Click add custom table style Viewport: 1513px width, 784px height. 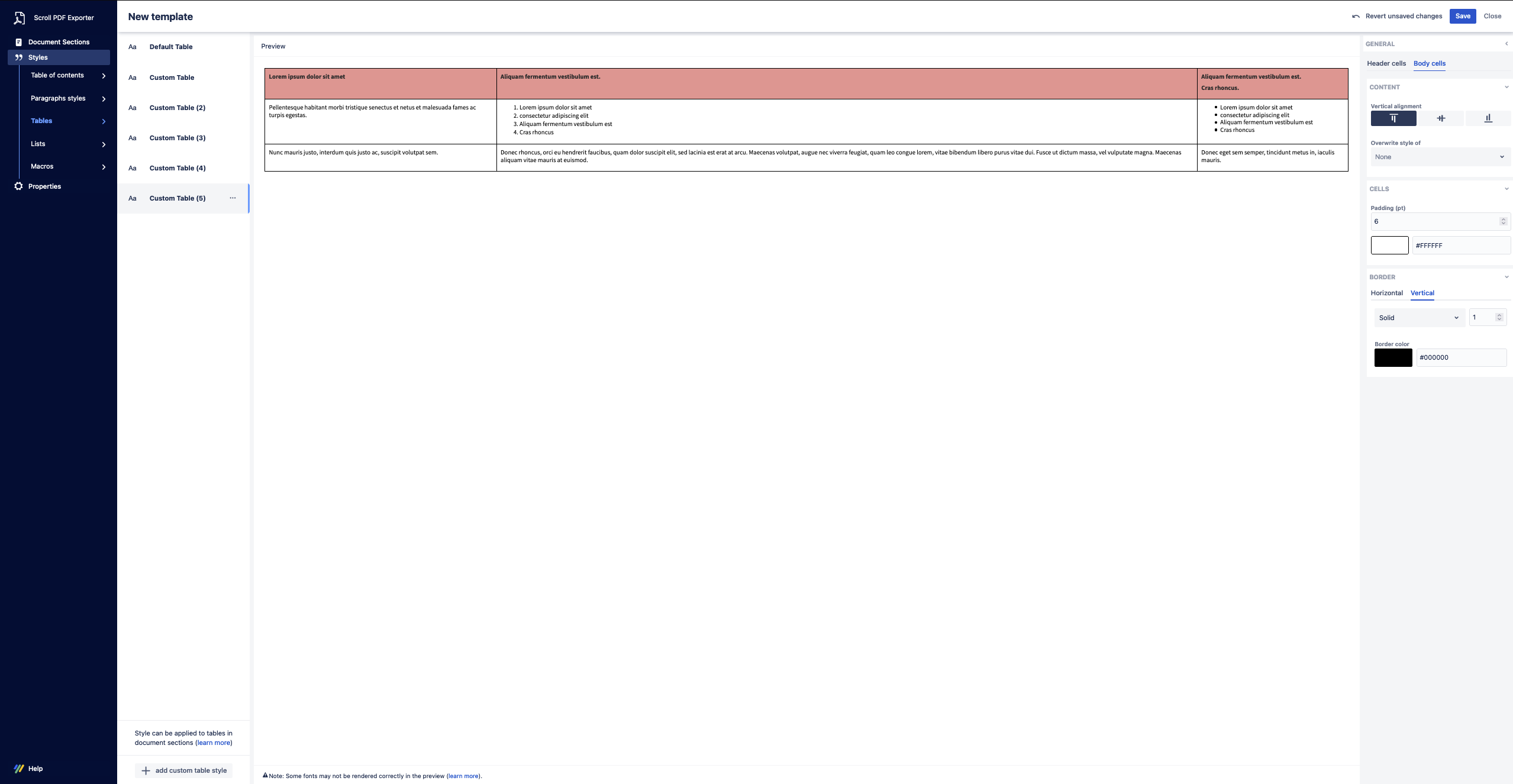click(x=183, y=770)
